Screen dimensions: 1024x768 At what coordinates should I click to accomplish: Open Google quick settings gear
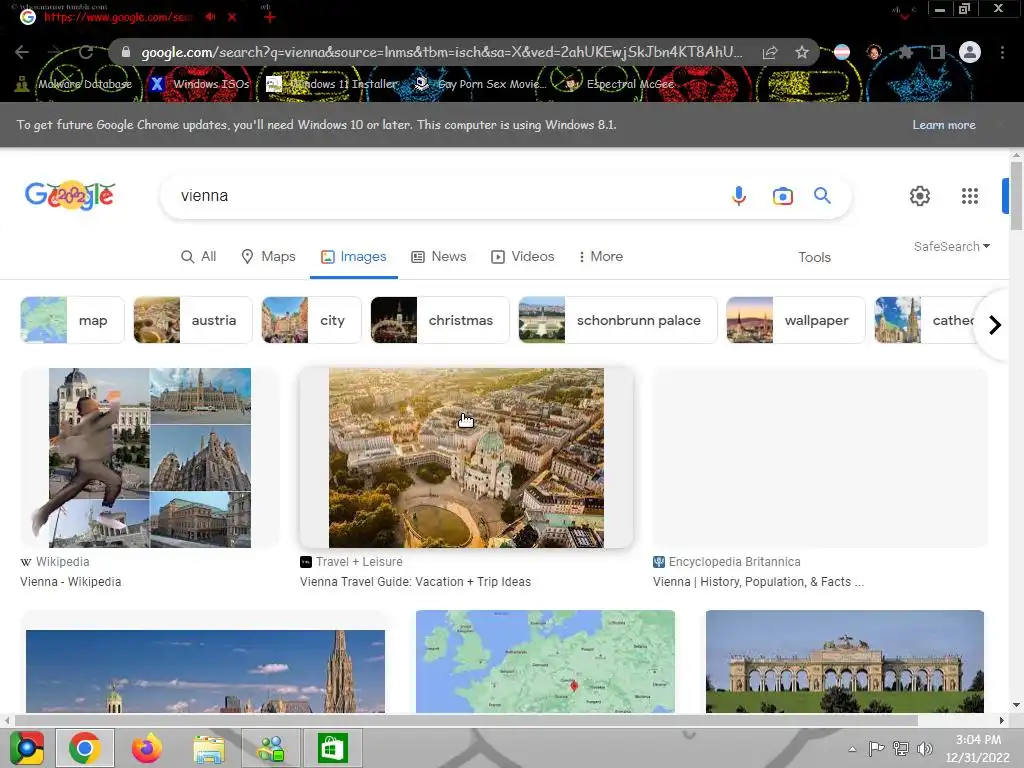(x=920, y=196)
